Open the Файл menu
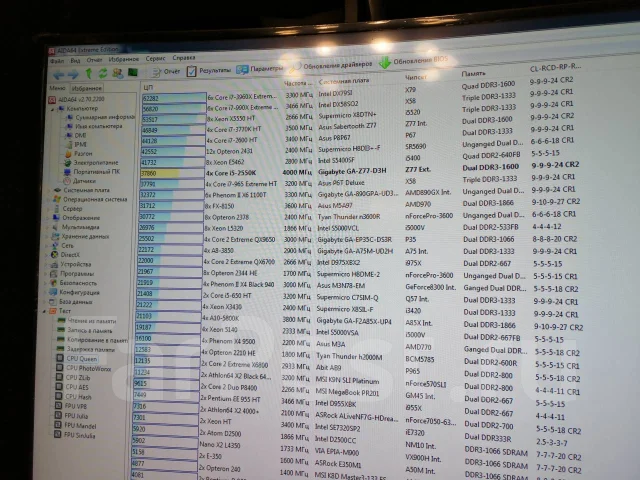Screen dimensions: 640x480 pos(57,61)
